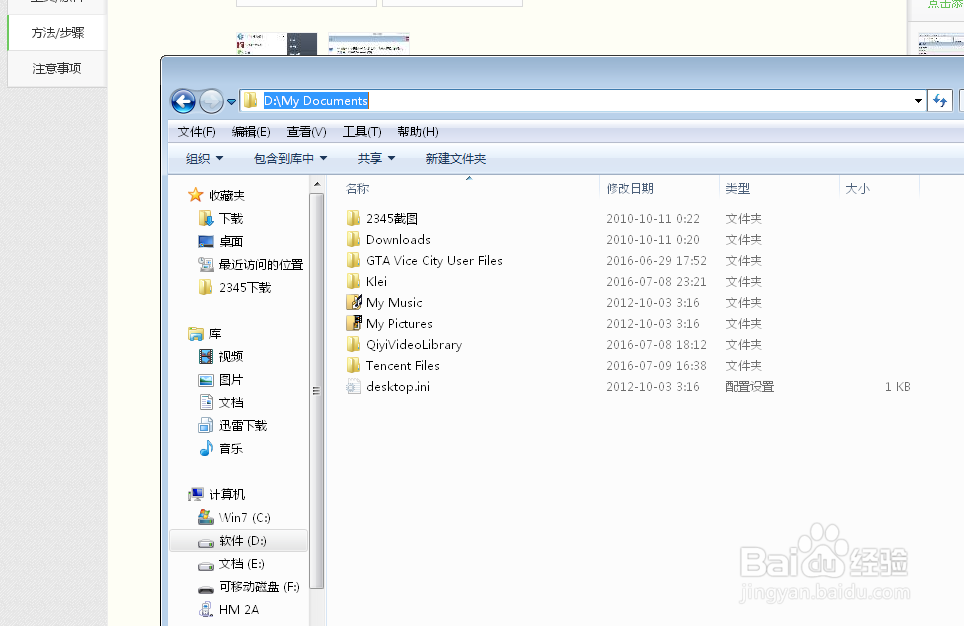Open the 查看(V) menu

(306, 131)
